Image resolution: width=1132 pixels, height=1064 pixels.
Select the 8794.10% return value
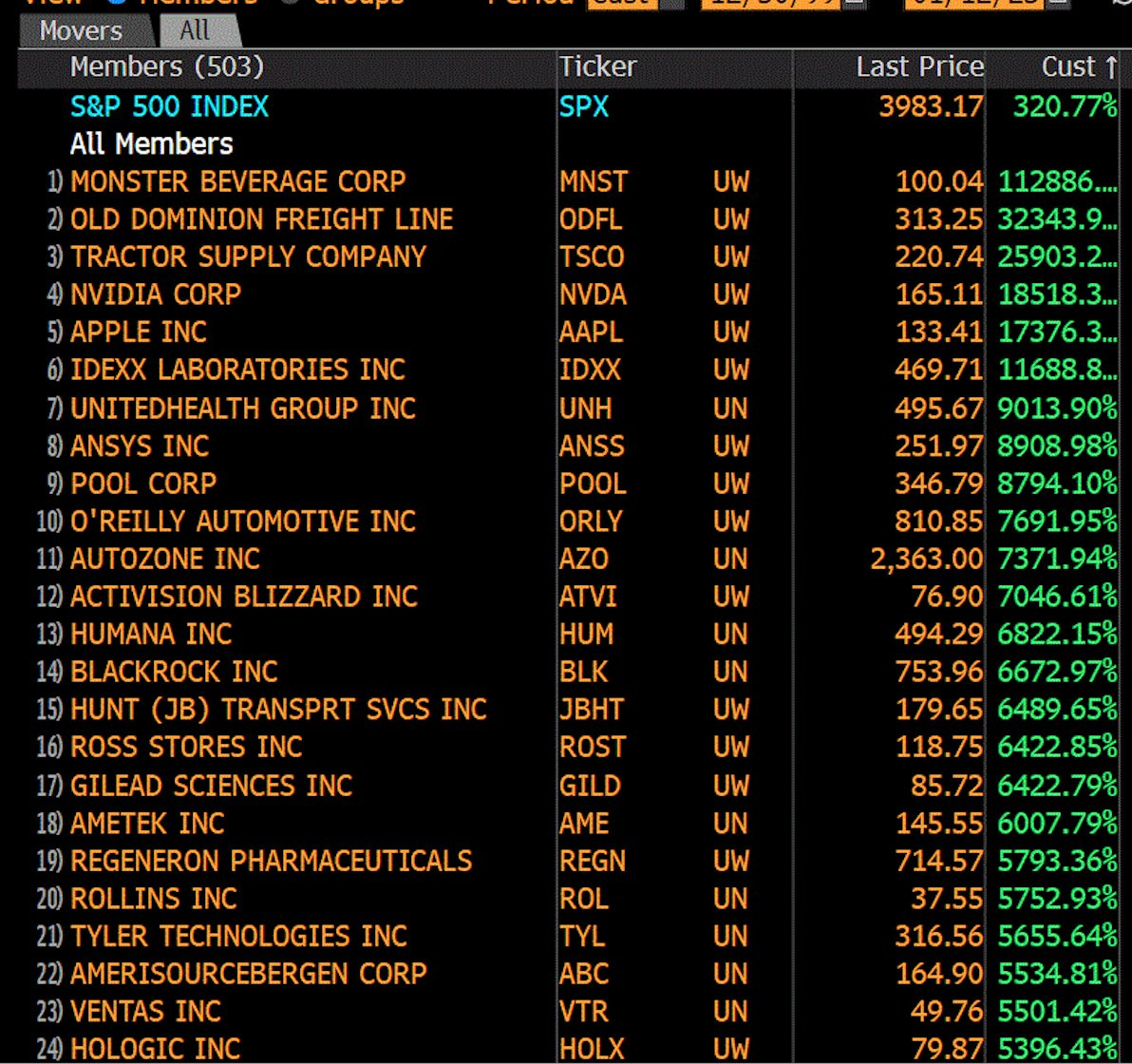(x=1058, y=484)
